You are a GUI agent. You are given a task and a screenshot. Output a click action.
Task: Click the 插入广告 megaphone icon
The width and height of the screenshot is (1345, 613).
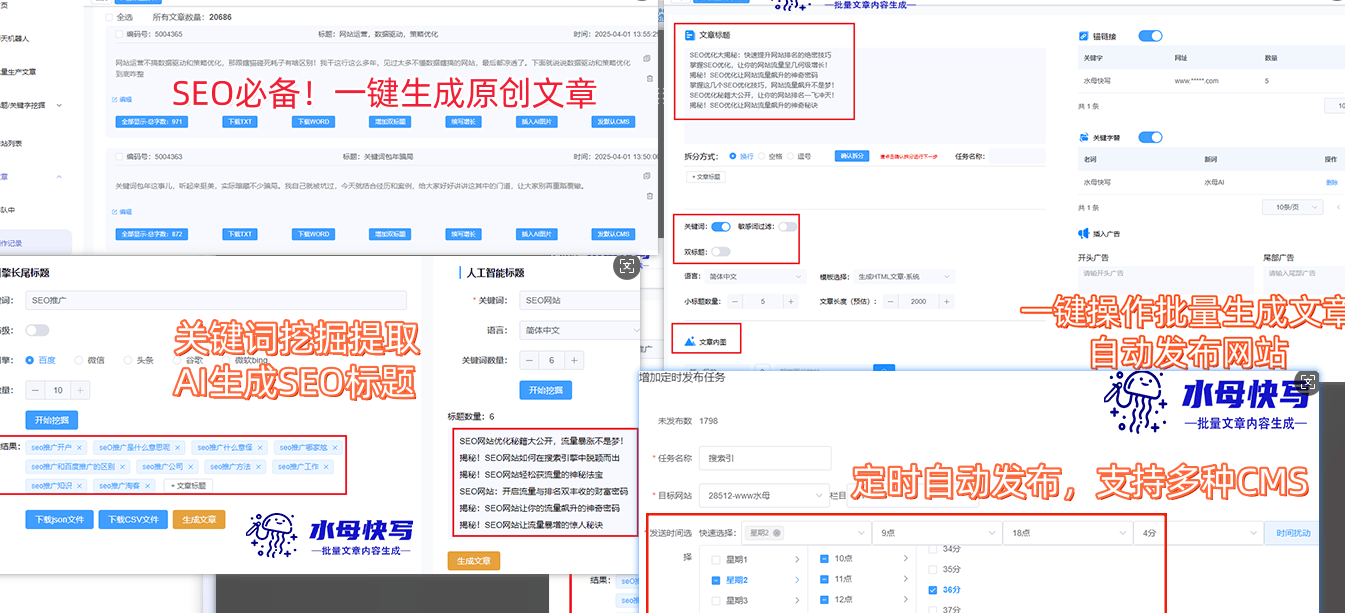click(1084, 233)
